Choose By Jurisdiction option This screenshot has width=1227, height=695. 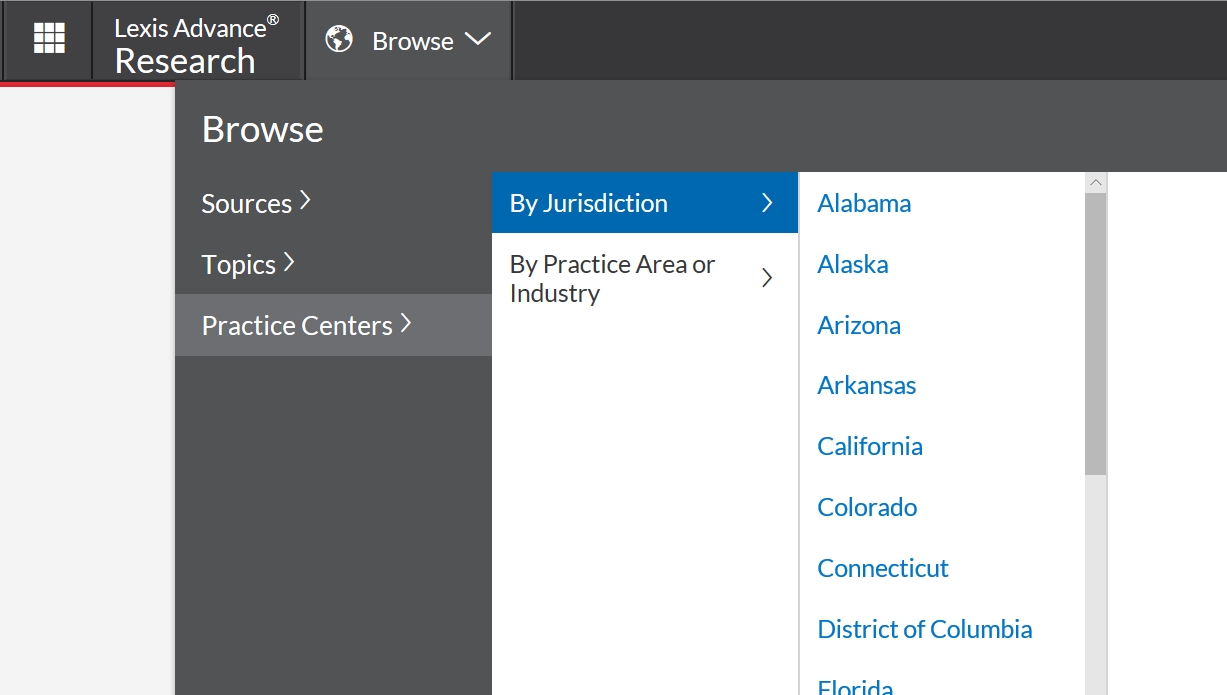point(645,203)
